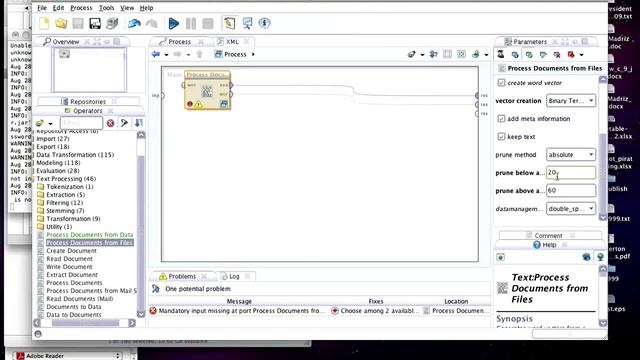Open the File menu
Viewport: 640px width, 360px height.
[42, 8]
